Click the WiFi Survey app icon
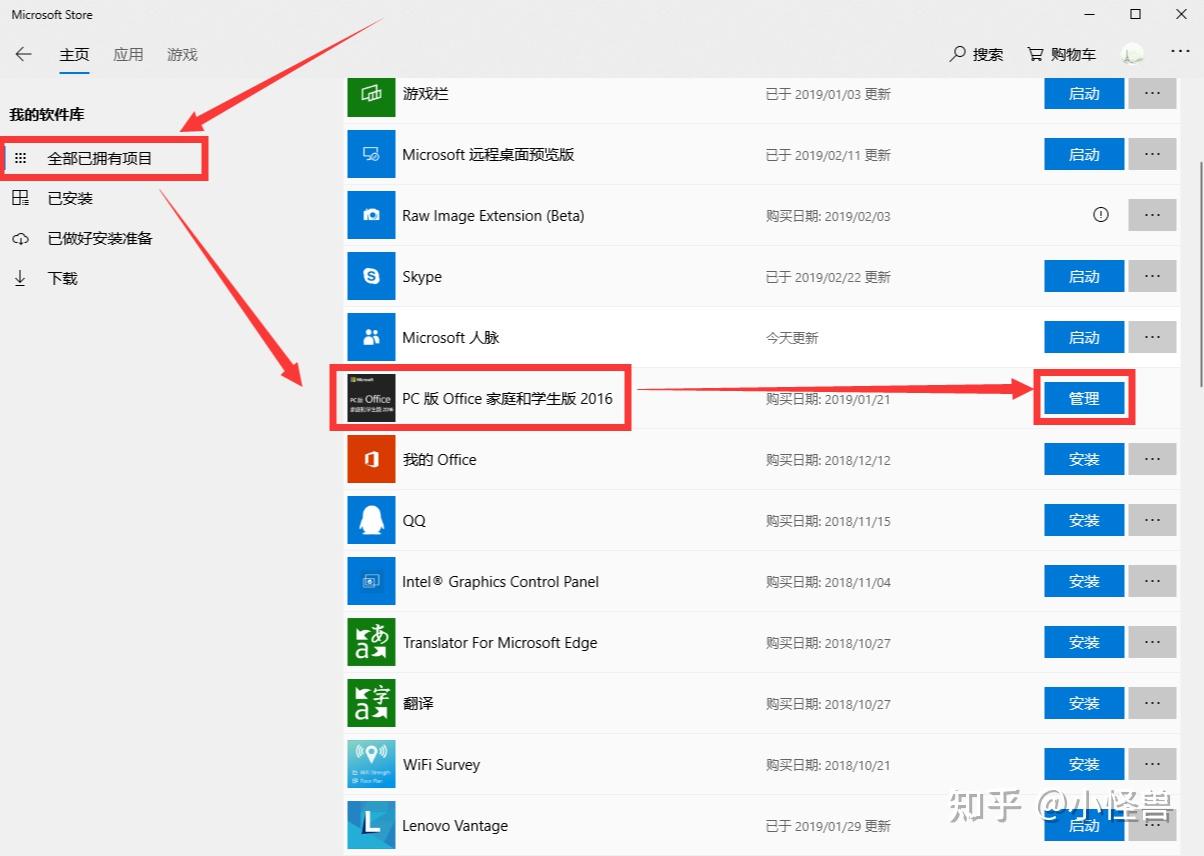The width and height of the screenshot is (1204, 856). pyautogui.click(x=372, y=765)
